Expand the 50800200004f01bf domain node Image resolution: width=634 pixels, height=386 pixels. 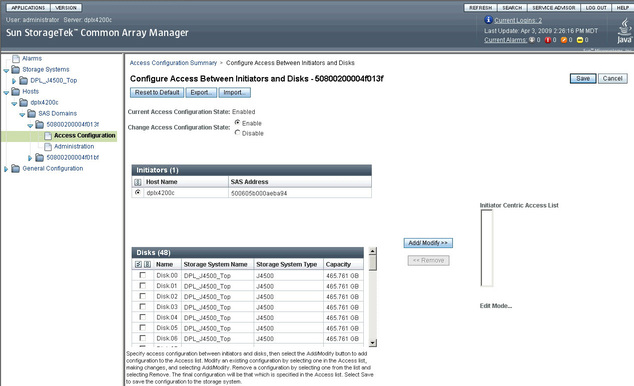pos(30,158)
